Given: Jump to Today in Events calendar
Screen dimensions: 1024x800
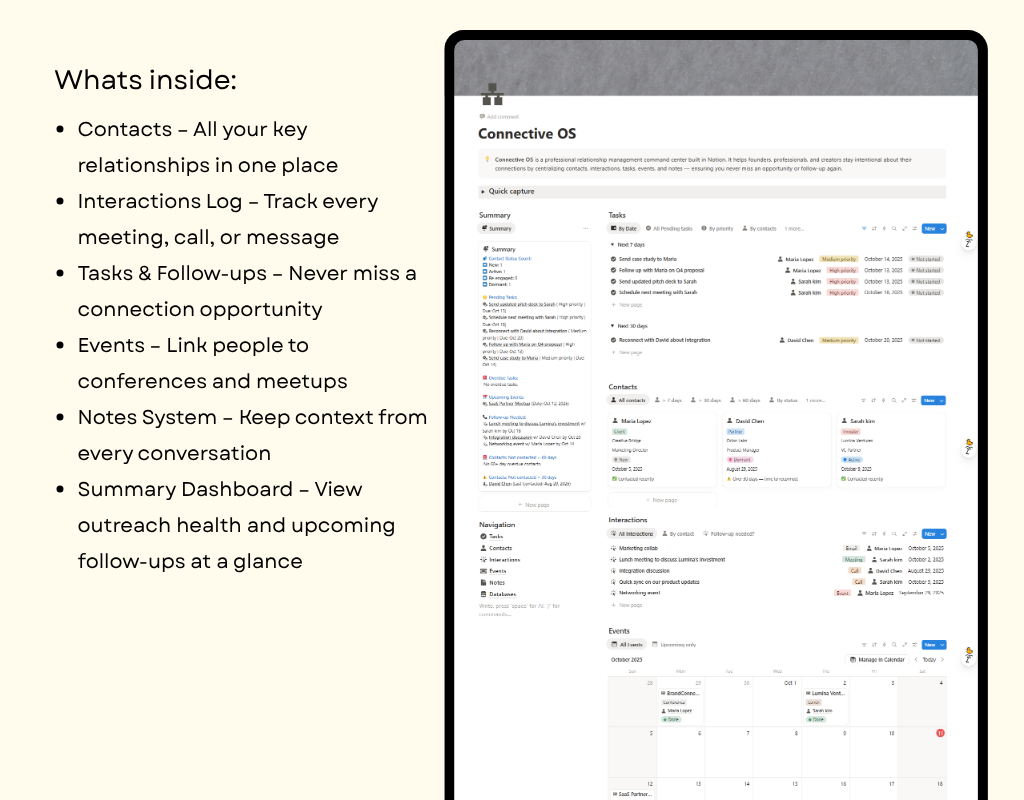Looking at the screenshot, I should coord(929,660).
